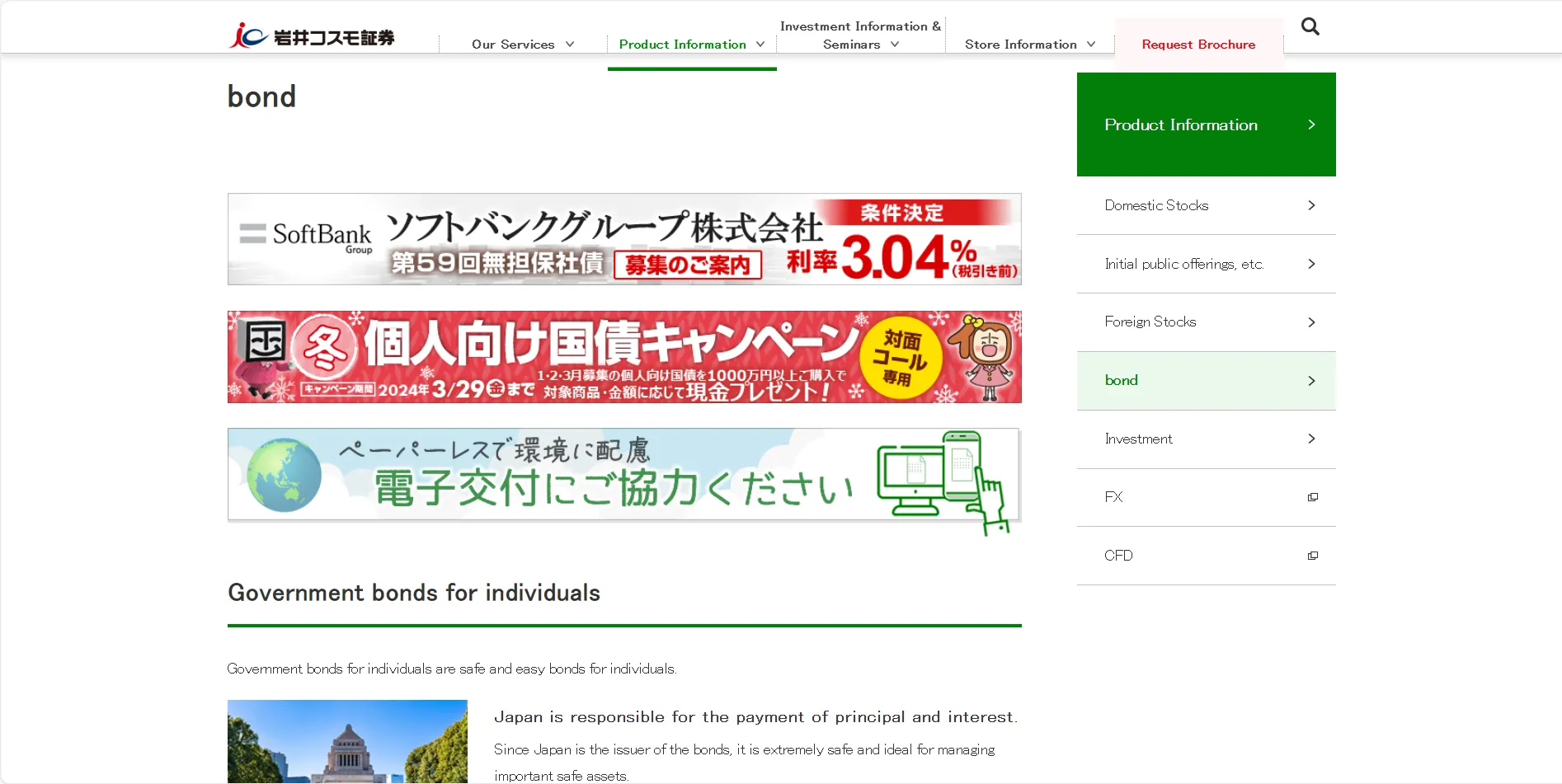Go to Domestic Stocks in sidebar
This screenshot has width=1562, height=784.
pyautogui.click(x=1206, y=205)
